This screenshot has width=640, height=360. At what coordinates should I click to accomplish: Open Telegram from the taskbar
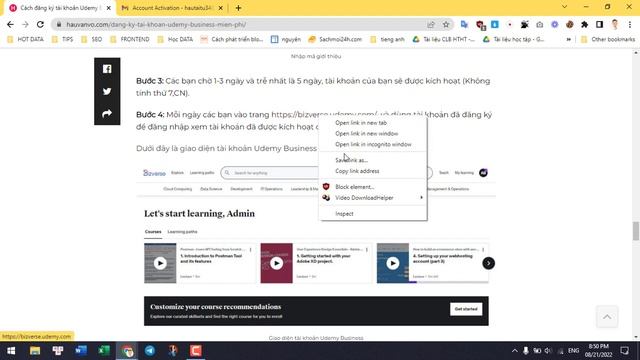pos(150,351)
